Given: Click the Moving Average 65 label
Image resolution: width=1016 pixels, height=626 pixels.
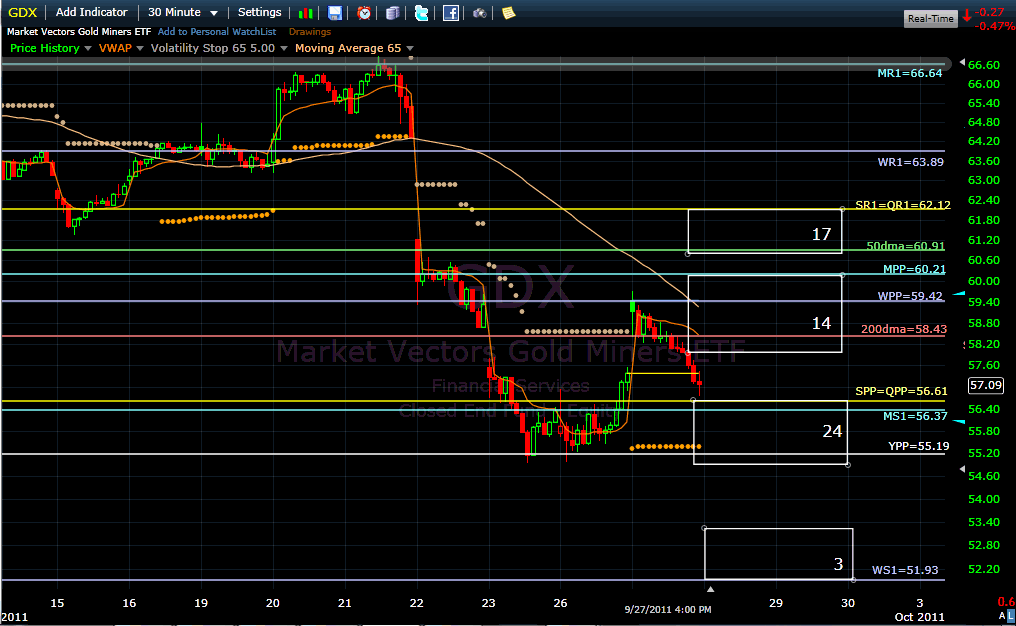Looking at the screenshot, I should 348,48.
